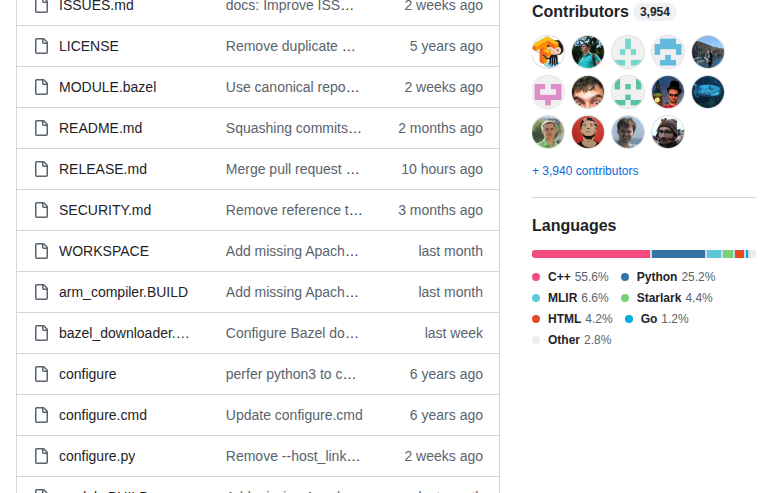Image resolution: width=780 pixels, height=493 pixels.
Task: Click the file icon next to configure.cmd
Action: pos(41,415)
